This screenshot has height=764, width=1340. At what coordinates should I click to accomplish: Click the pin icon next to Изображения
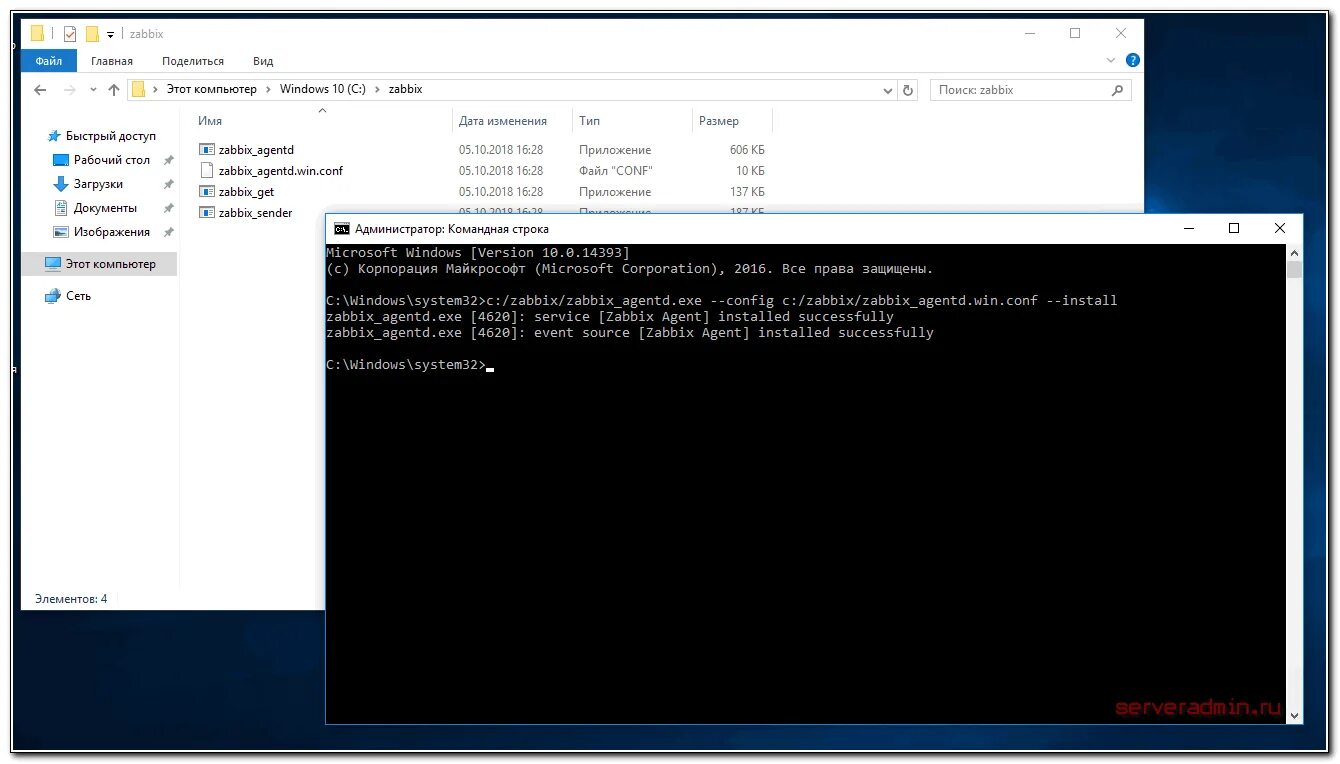point(168,232)
